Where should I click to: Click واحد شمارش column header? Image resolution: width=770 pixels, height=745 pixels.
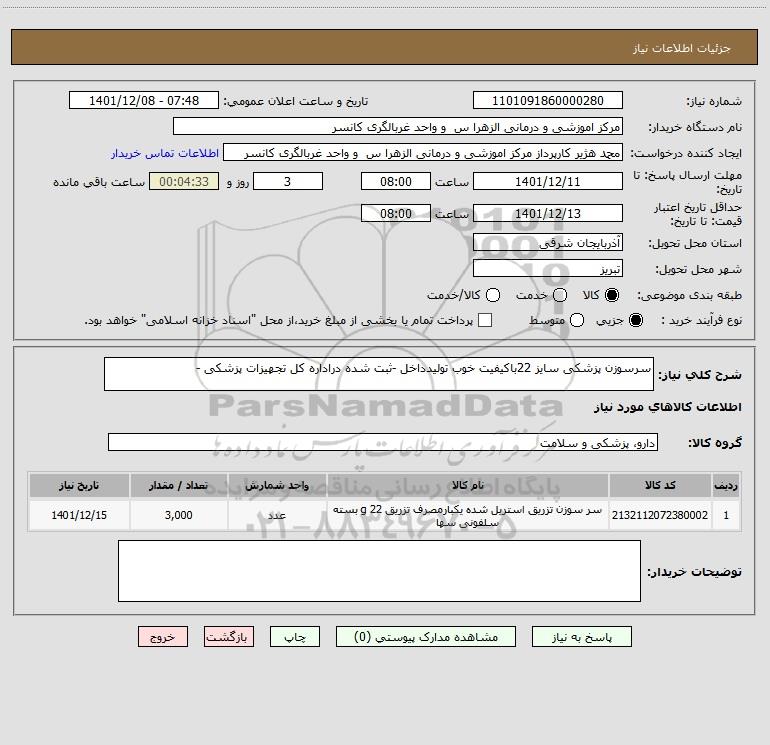[277, 485]
